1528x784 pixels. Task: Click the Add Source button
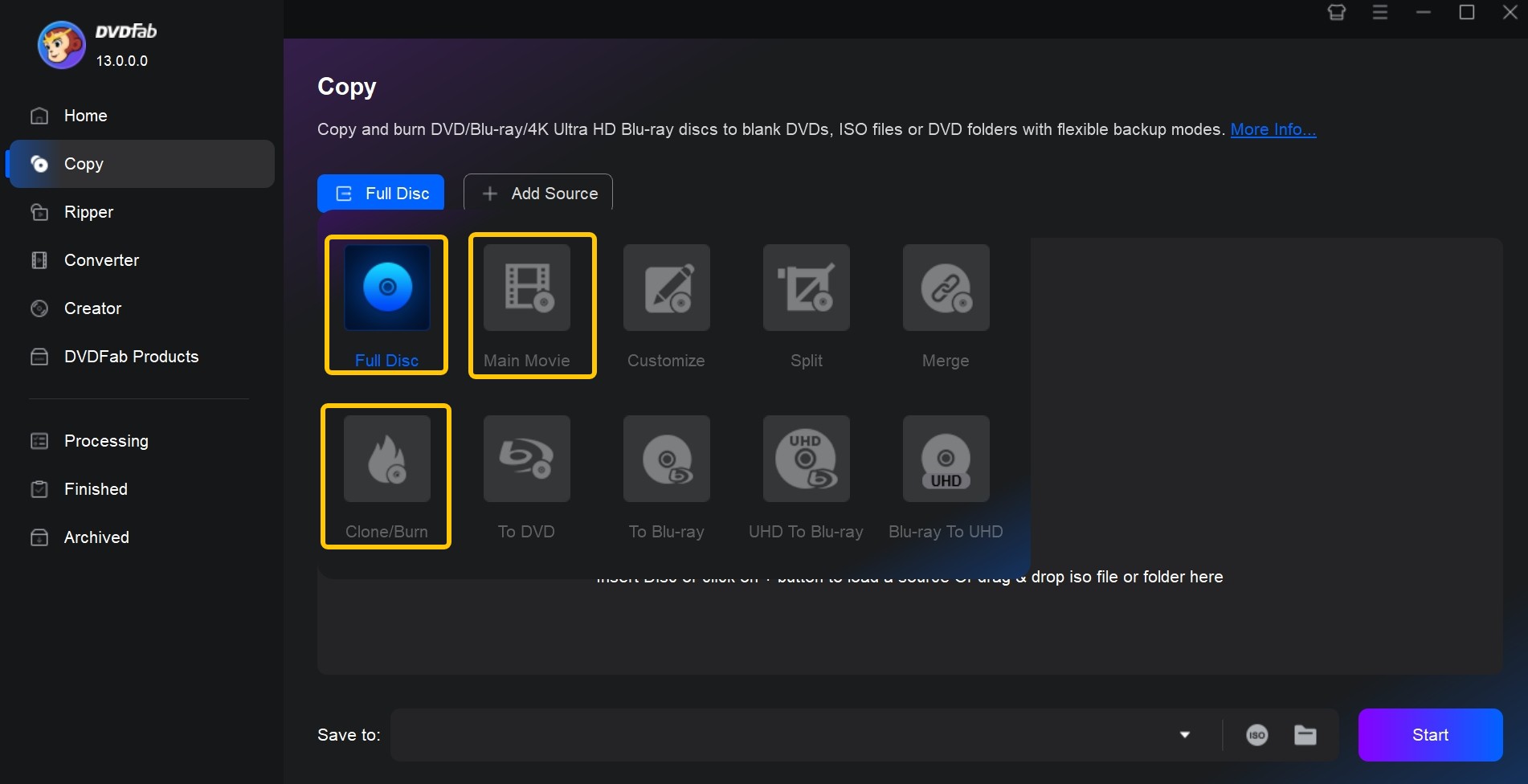[538, 193]
